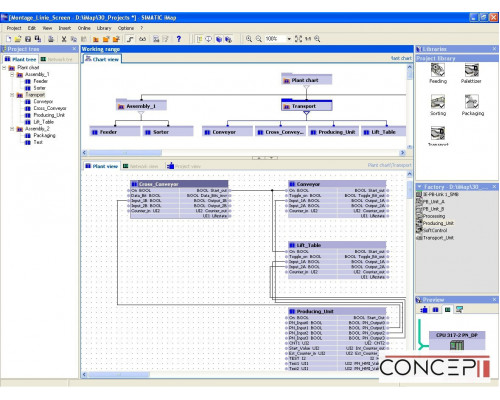Click the Feeder block in chart view

pyautogui.click(x=115, y=132)
